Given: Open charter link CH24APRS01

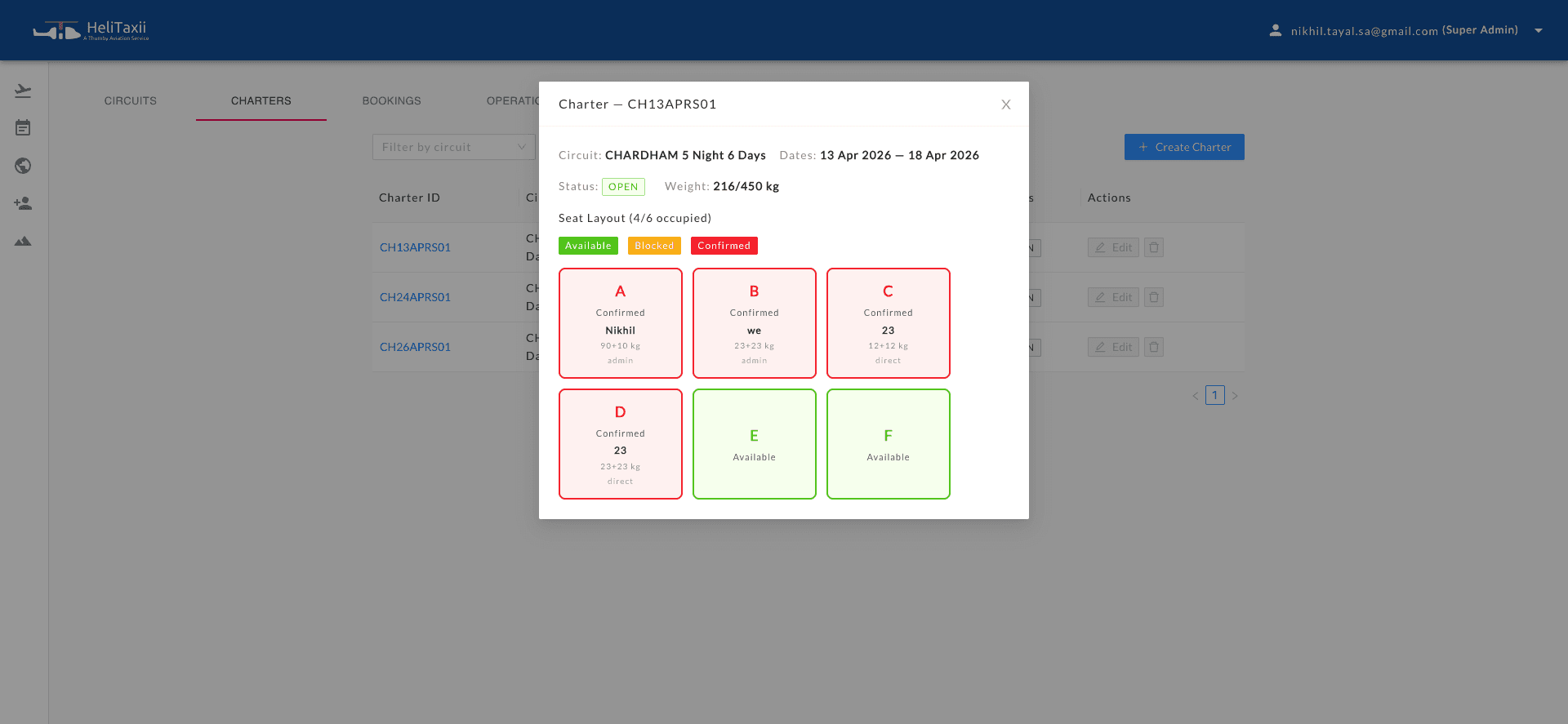Looking at the screenshot, I should pyautogui.click(x=415, y=297).
